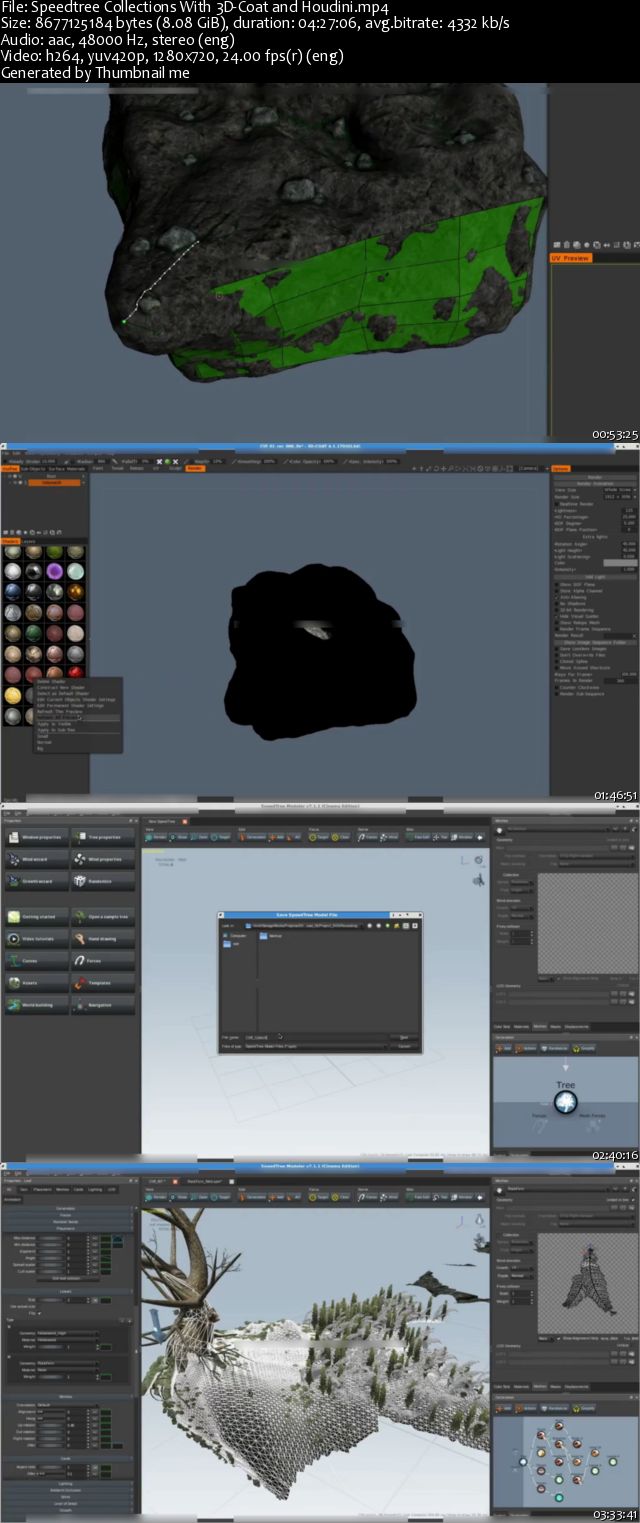Toggle Counter Clockwise checkbox
Screen dimensions: 640x1523
click(x=557, y=688)
